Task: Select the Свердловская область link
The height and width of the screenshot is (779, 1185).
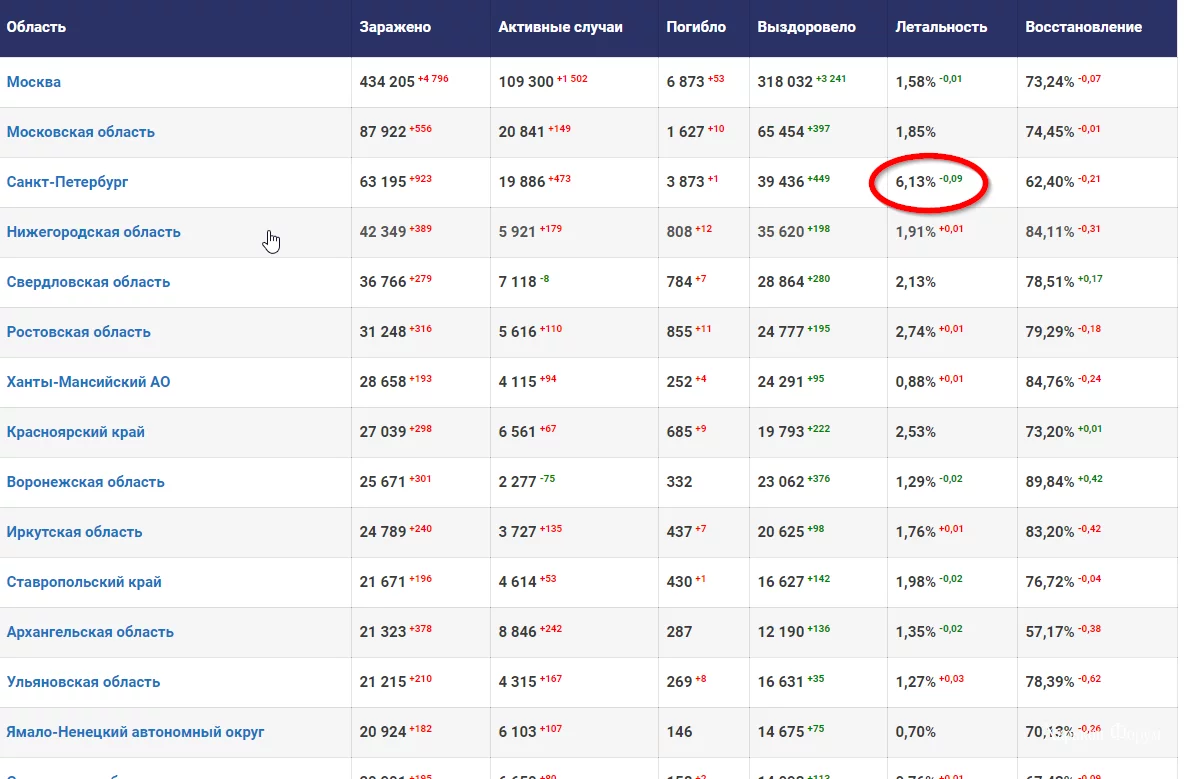Action: click(x=89, y=282)
